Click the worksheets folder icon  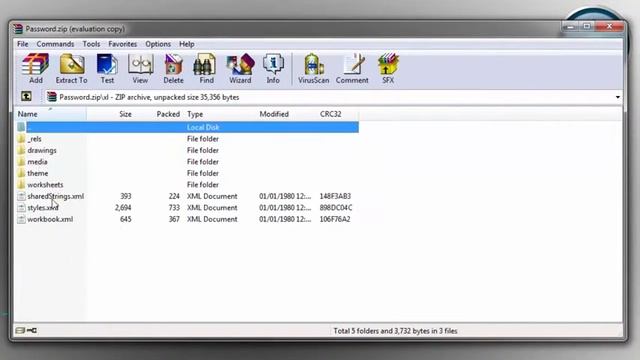[21, 184]
